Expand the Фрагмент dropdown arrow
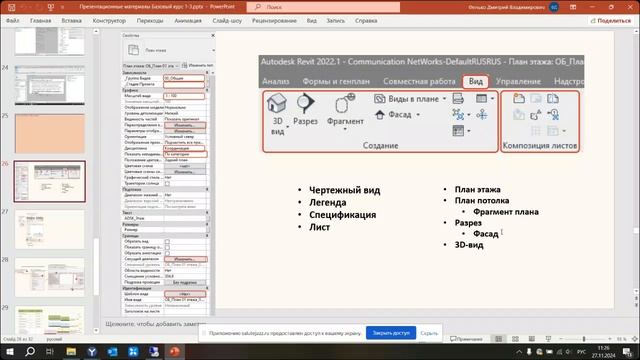The image size is (640, 360). pos(345,129)
